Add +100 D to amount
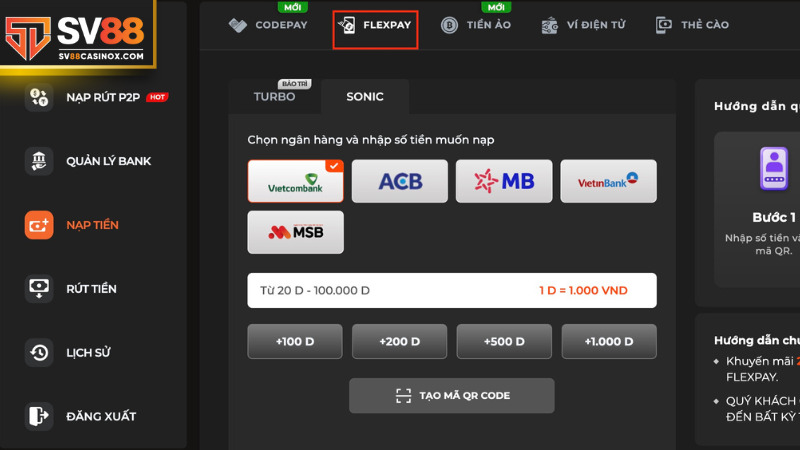This screenshot has height=450, width=800. [x=295, y=341]
